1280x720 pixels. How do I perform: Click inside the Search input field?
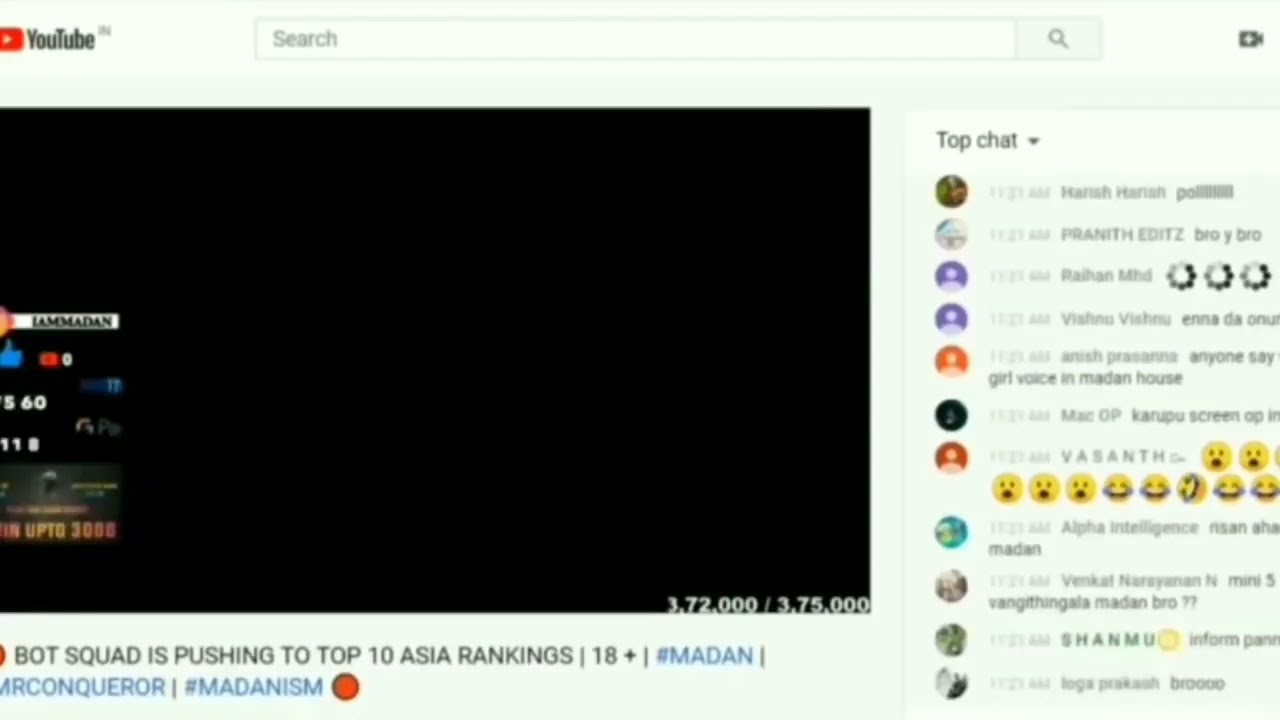click(635, 39)
